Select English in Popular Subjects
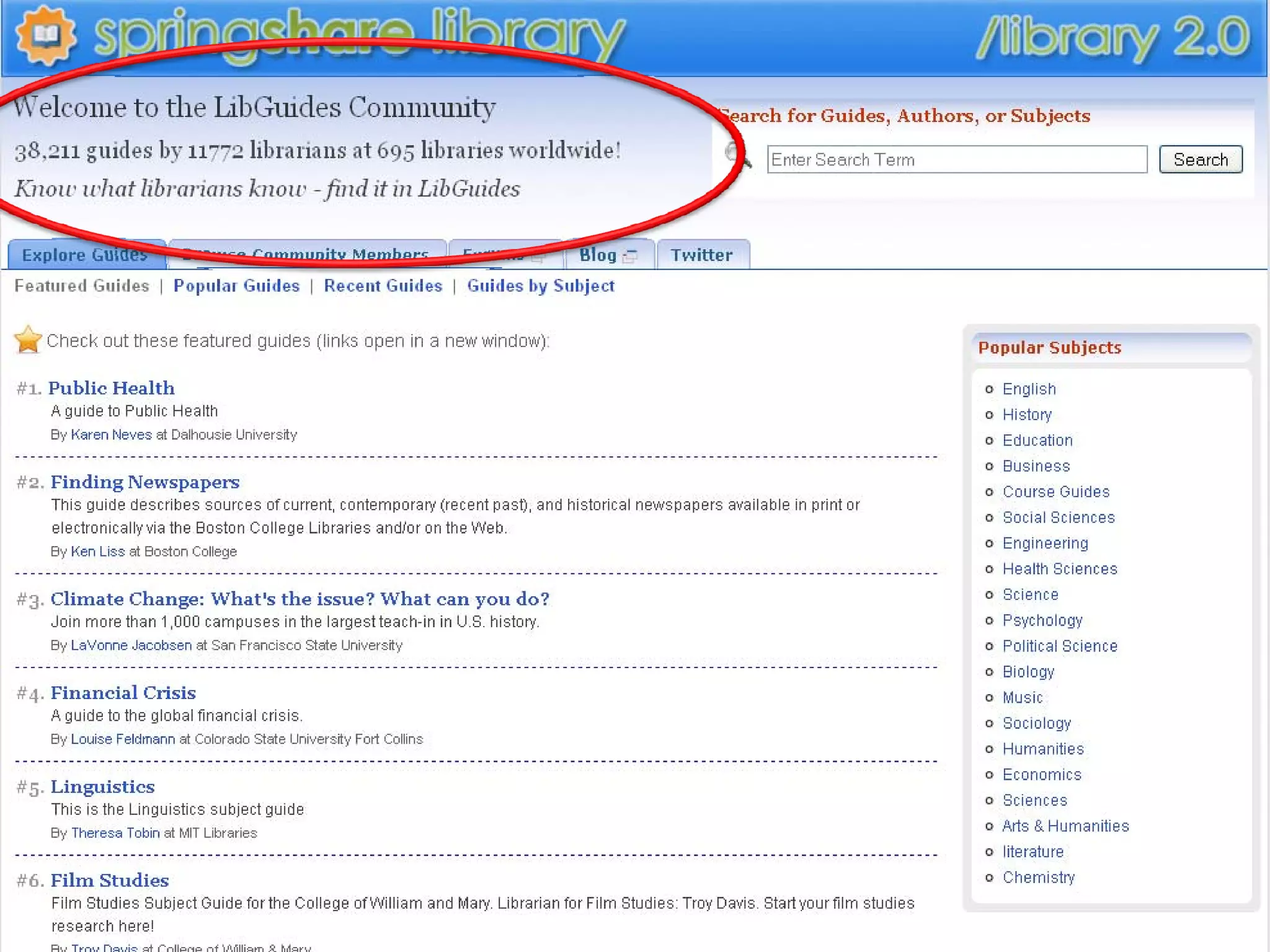 pos(1029,389)
